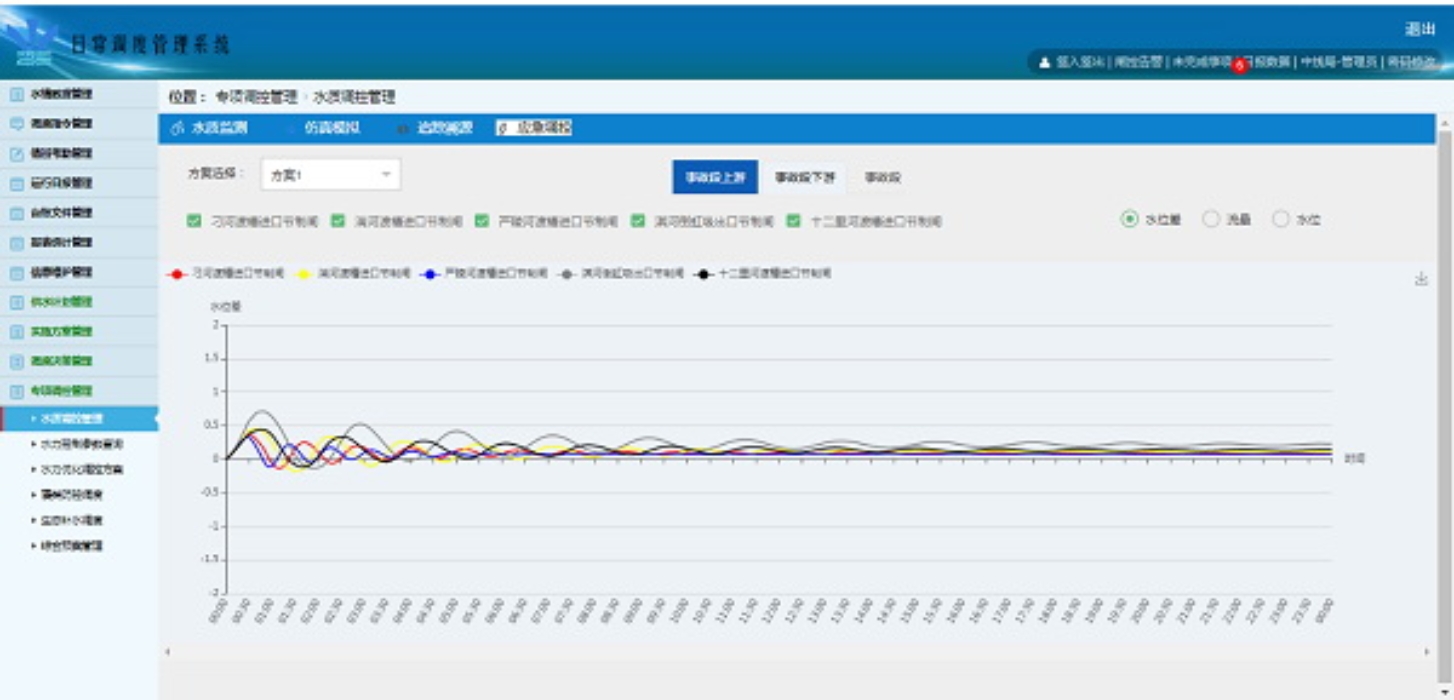This screenshot has width=1454, height=700.
Task: Switch to the 追踪溯源 tab
Action: point(444,128)
